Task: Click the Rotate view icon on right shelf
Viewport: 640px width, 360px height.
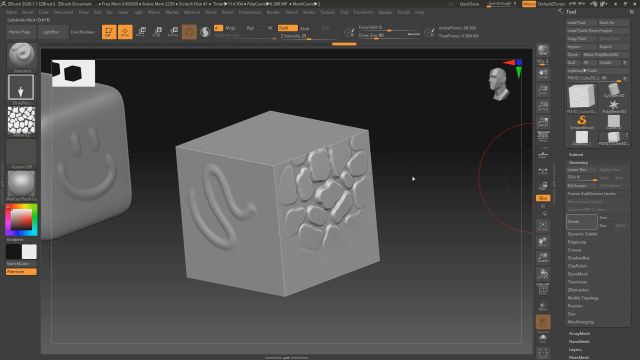Action: click(543, 273)
